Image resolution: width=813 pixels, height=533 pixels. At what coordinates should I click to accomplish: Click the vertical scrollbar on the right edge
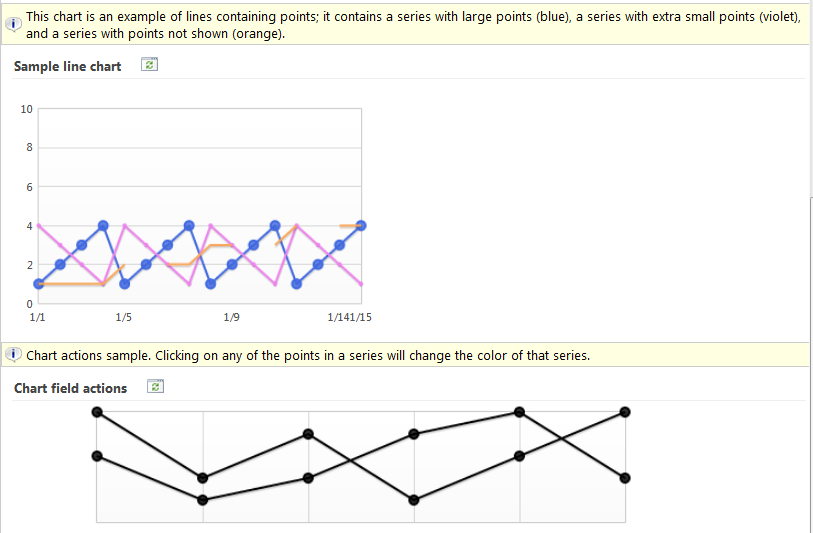tap(810, 363)
